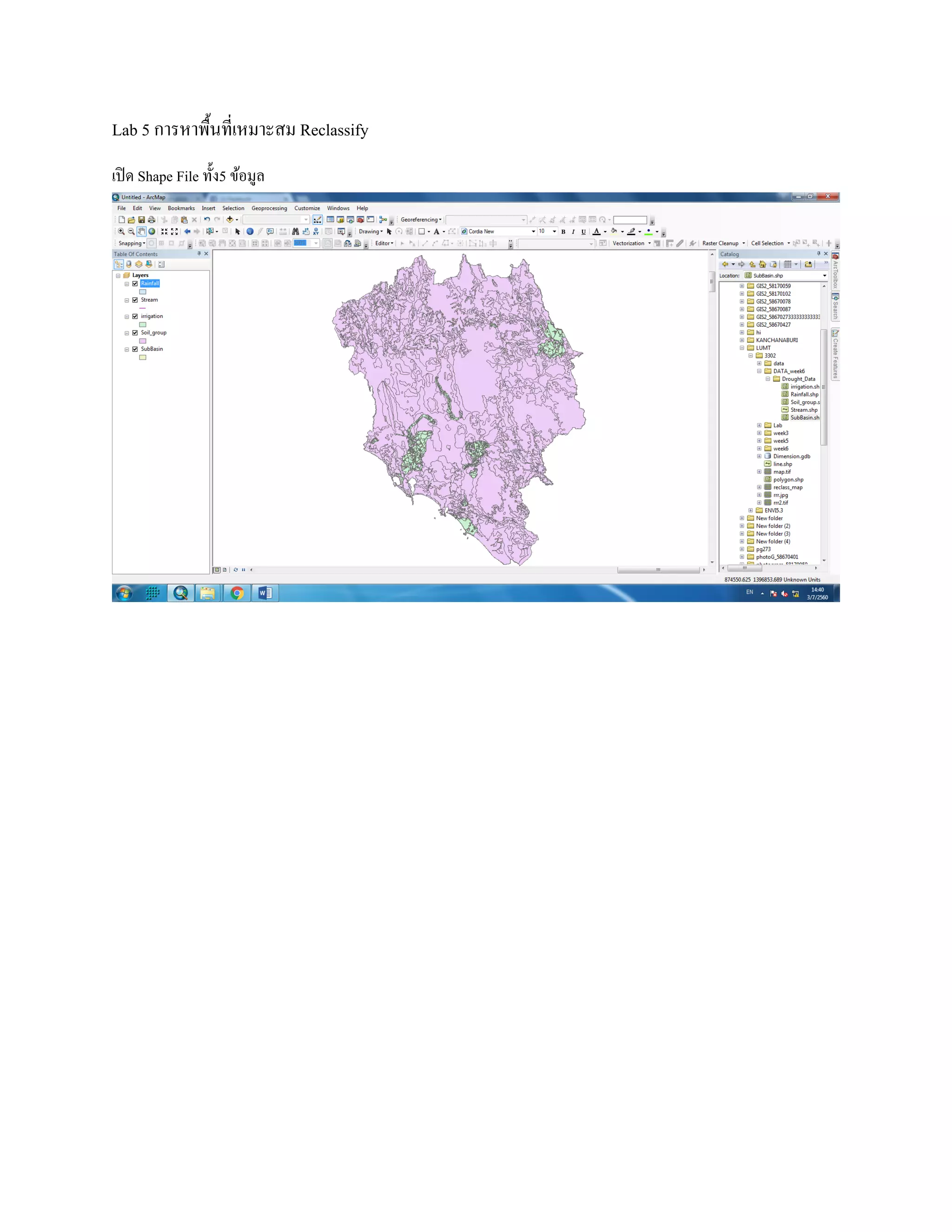Screen dimensions: 952x1232
Task: Toggle the Soil_group layer checkbox
Action: click(135, 333)
